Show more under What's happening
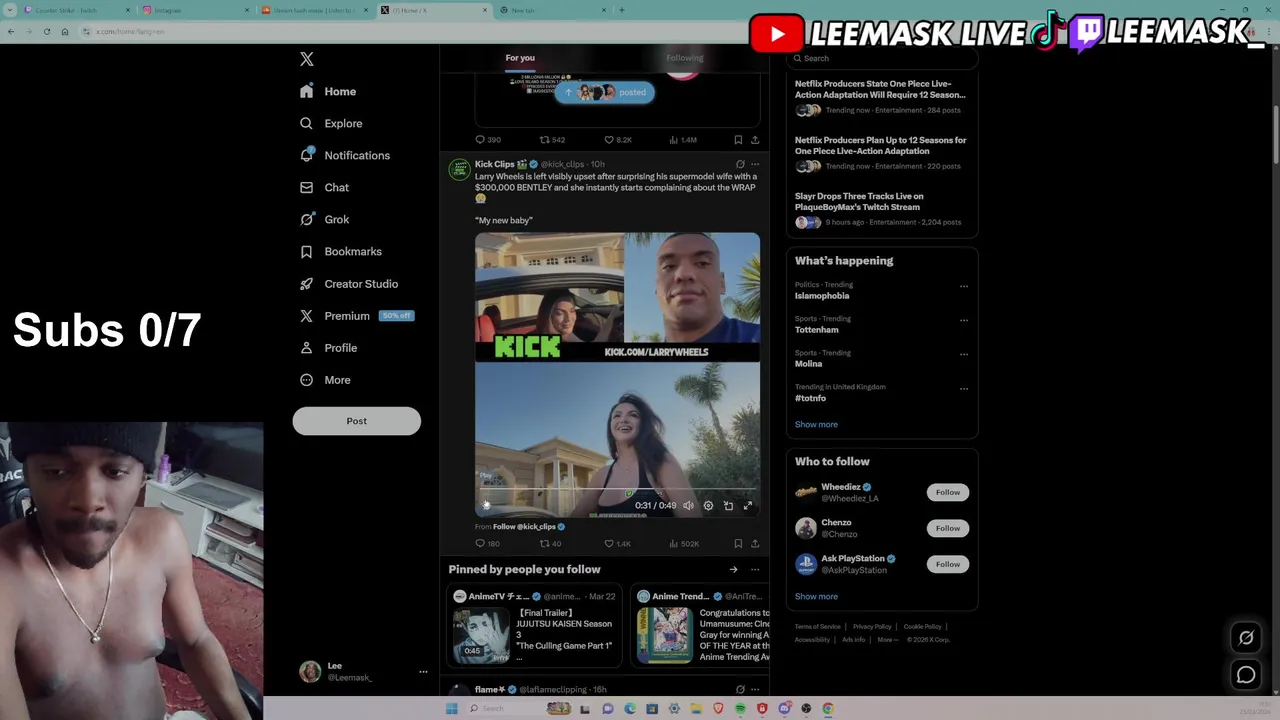This screenshot has width=1280, height=720. pos(816,424)
